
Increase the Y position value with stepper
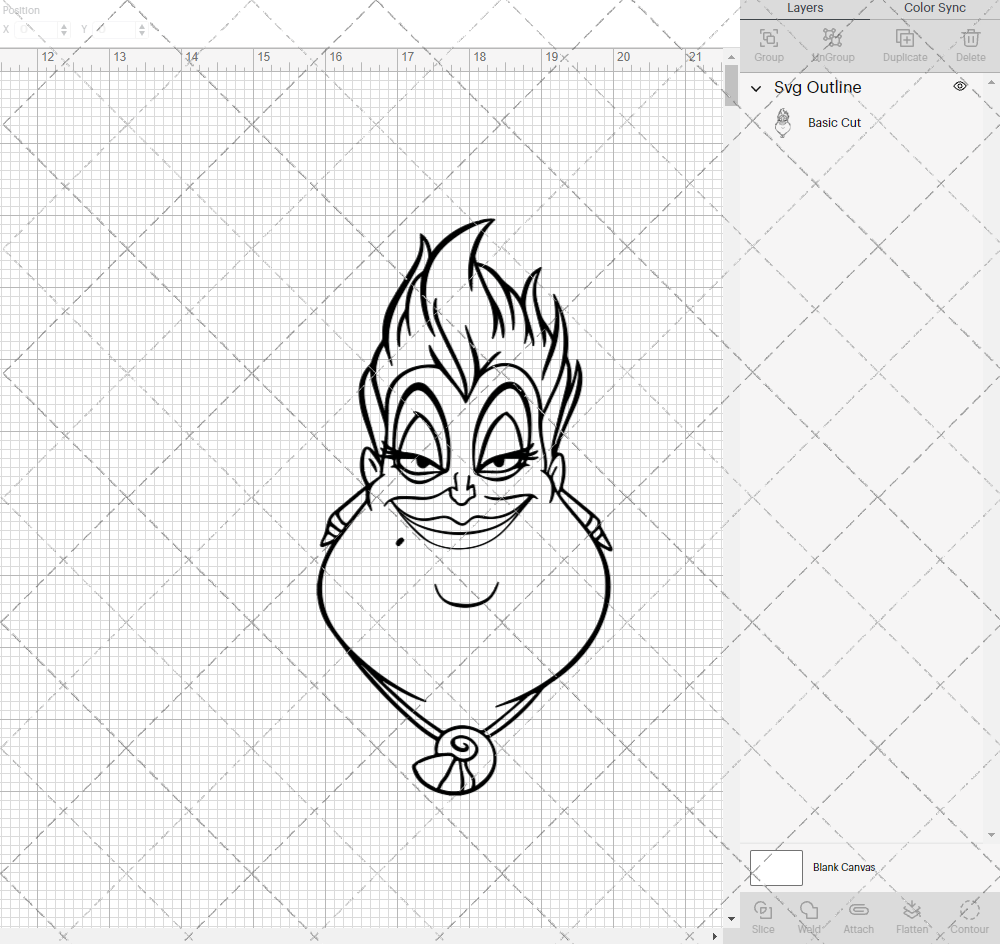click(141, 26)
